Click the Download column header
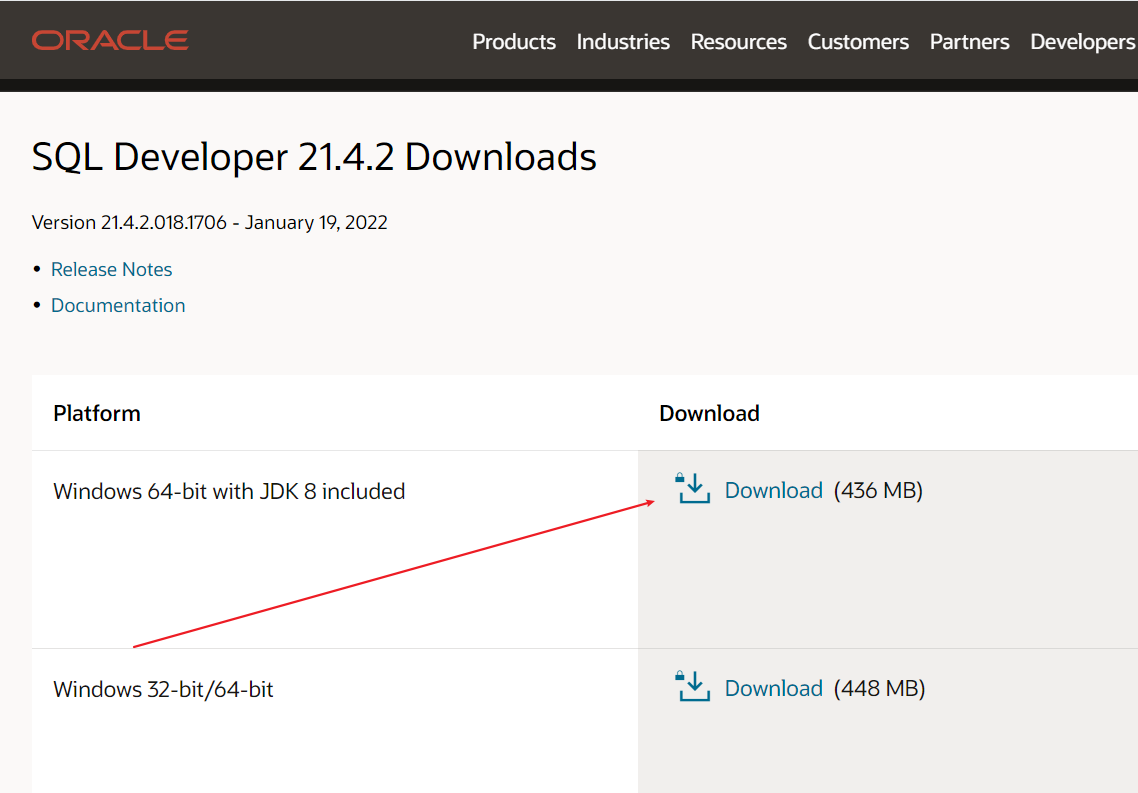The image size is (1138, 793). pyautogui.click(x=709, y=414)
